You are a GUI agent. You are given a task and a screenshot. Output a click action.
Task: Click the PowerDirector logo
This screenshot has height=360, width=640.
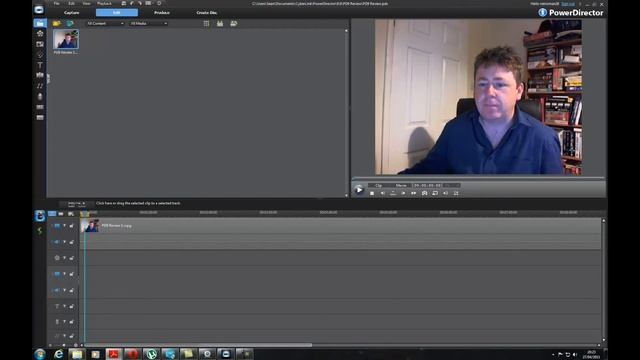click(x=571, y=13)
